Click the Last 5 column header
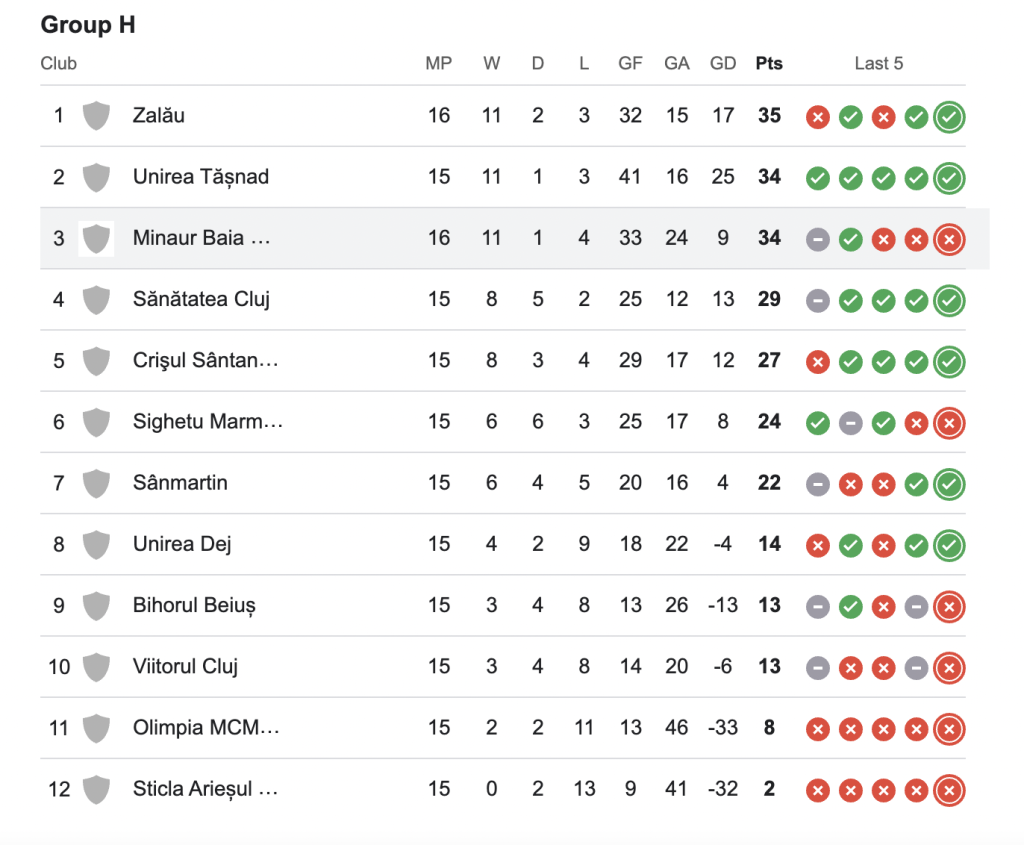The image size is (1024, 845). tap(879, 64)
